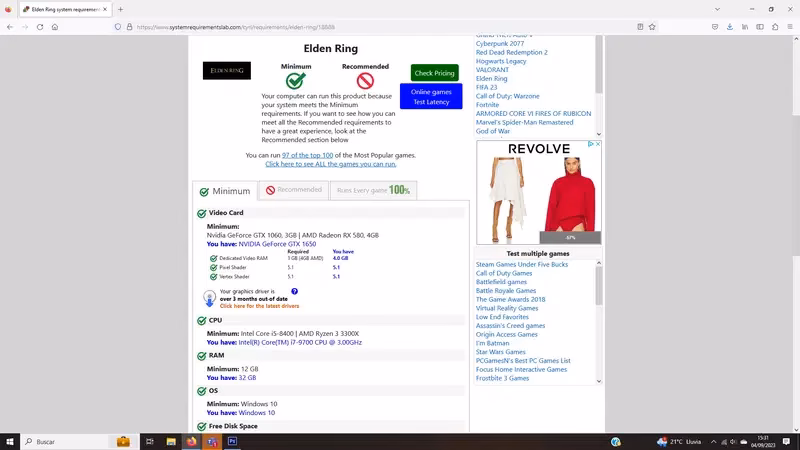Open Red Dead Redemption 2 link
The image size is (800, 450).
[512, 52]
